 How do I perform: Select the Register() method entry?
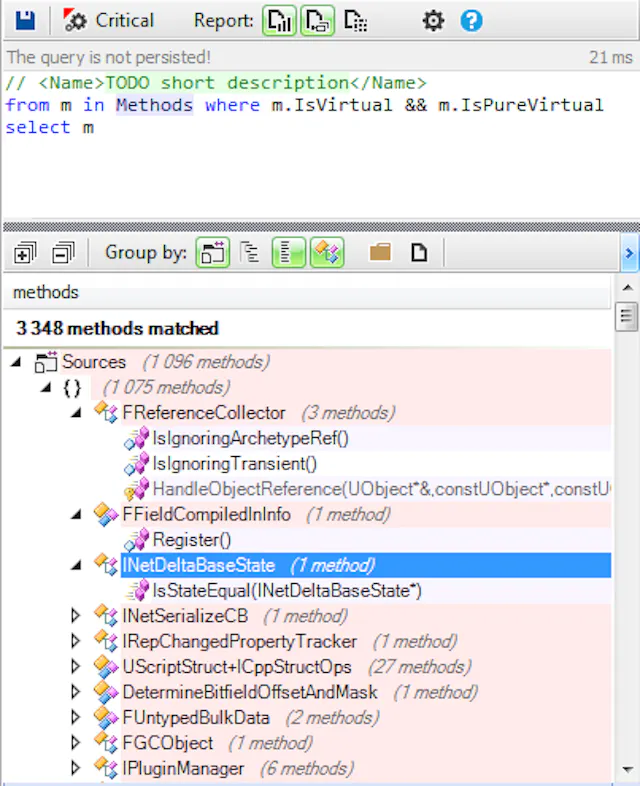tap(191, 540)
